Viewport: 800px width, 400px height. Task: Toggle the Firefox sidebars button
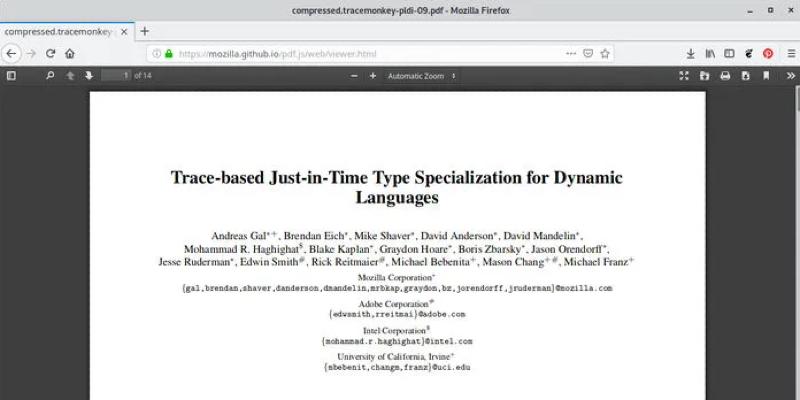point(729,53)
